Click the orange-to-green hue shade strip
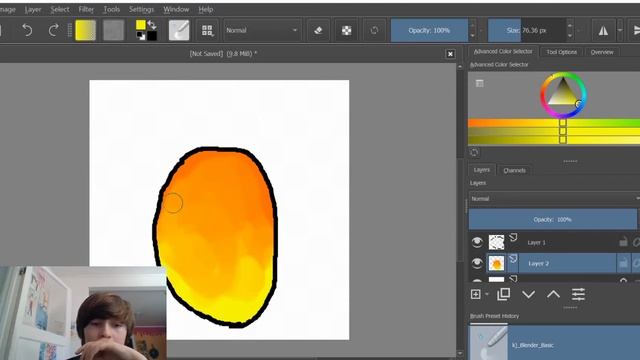This screenshot has height=360, width=640. point(554,123)
